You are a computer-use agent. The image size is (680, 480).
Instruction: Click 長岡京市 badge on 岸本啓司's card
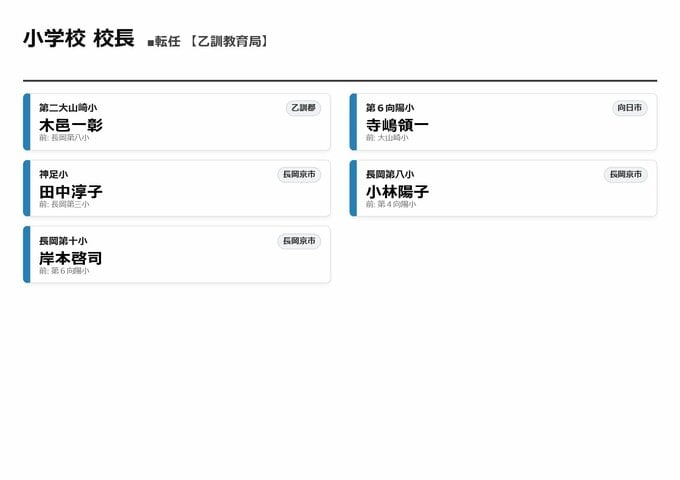299,241
